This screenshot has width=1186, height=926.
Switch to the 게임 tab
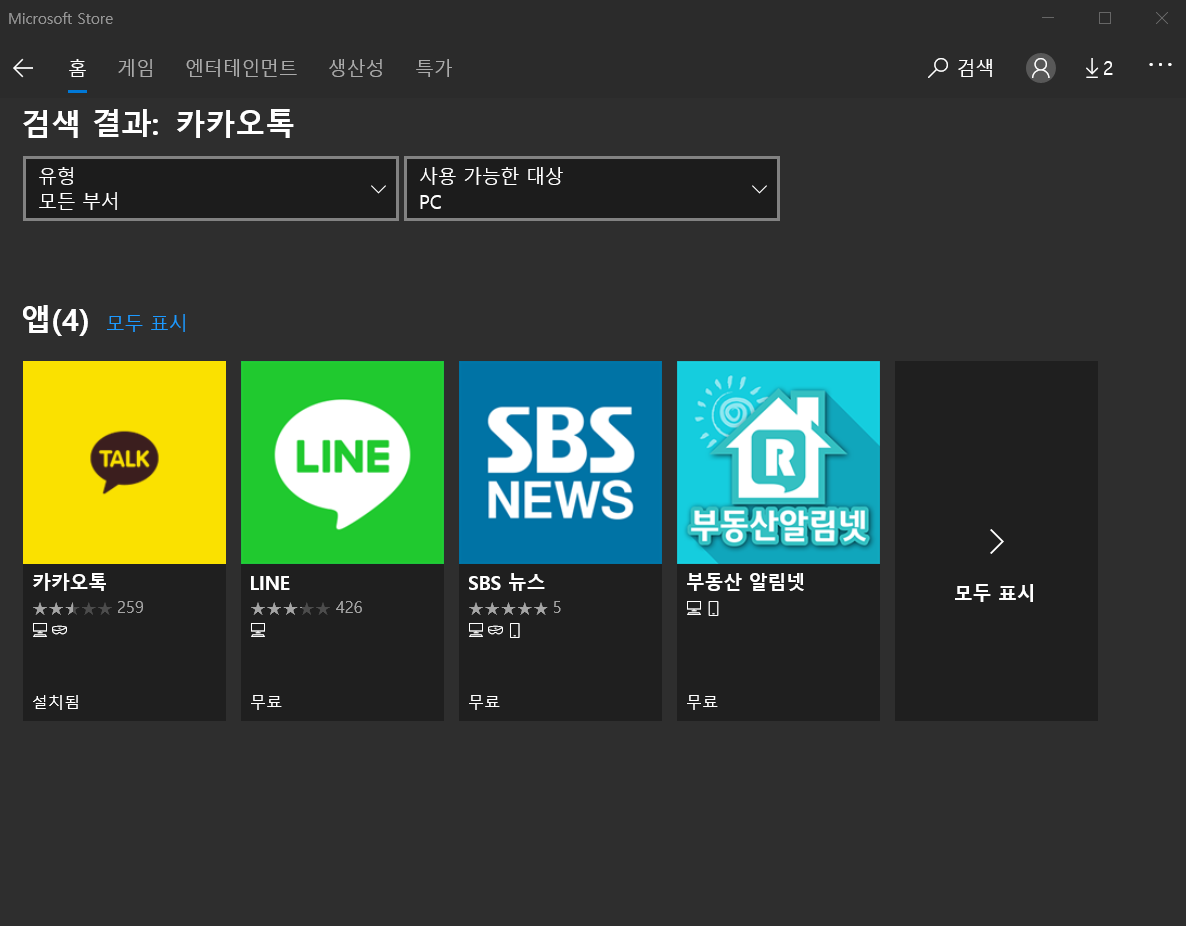[136, 68]
